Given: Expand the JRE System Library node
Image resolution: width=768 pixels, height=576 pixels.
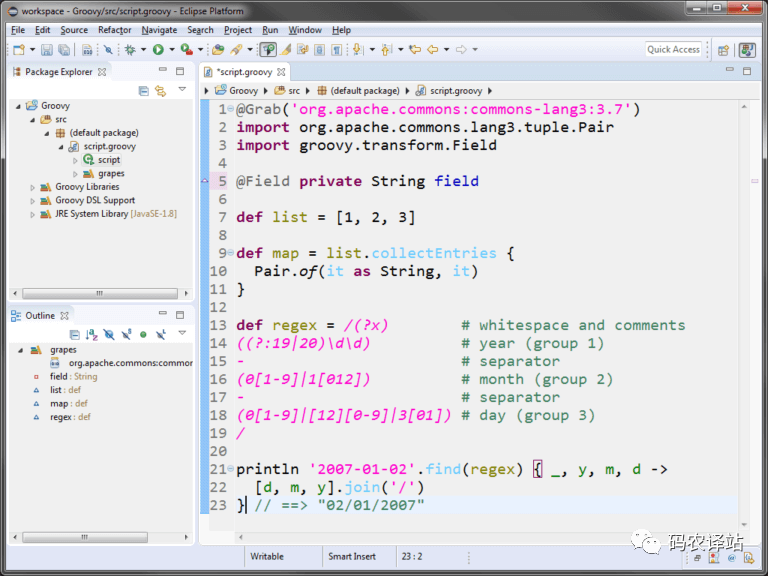Looking at the screenshot, I should [x=33, y=214].
